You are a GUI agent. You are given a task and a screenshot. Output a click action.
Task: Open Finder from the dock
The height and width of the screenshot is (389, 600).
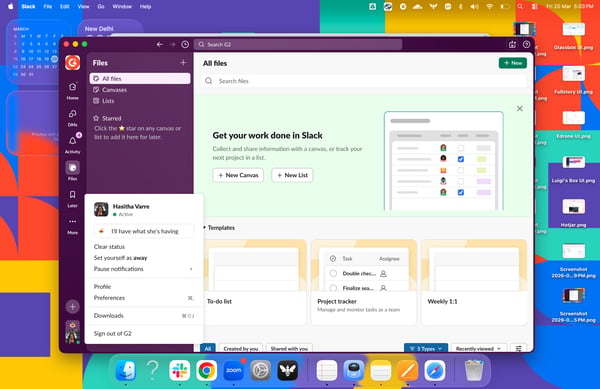(x=126, y=371)
